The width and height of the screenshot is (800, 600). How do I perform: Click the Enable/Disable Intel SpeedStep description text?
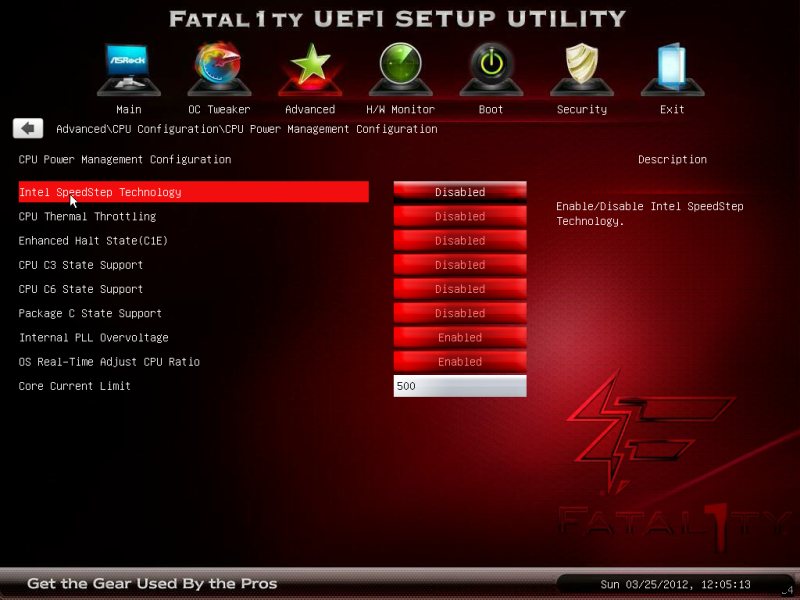pyautogui.click(x=649, y=213)
